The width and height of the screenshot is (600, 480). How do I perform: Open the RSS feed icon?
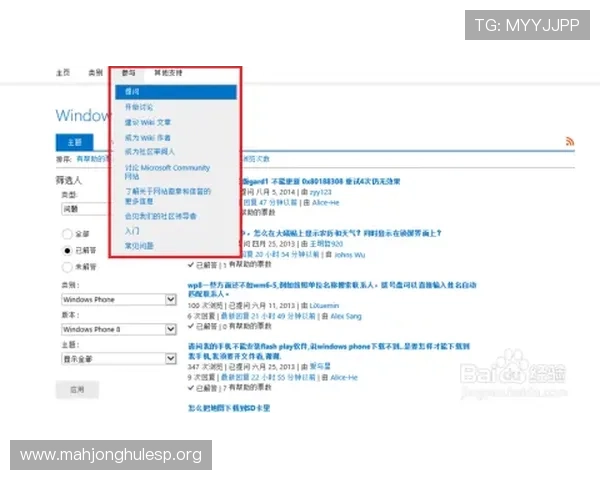[x=570, y=141]
